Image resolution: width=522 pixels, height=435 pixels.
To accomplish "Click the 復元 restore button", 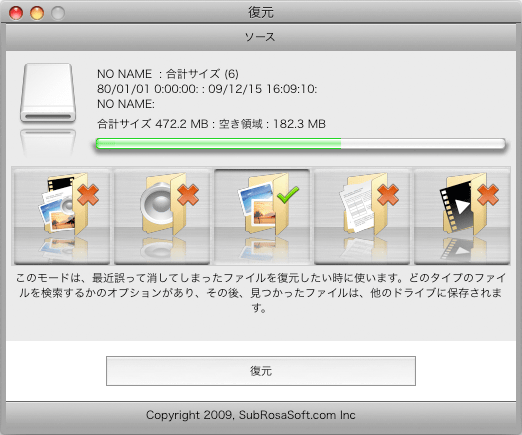I will (x=261, y=371).
